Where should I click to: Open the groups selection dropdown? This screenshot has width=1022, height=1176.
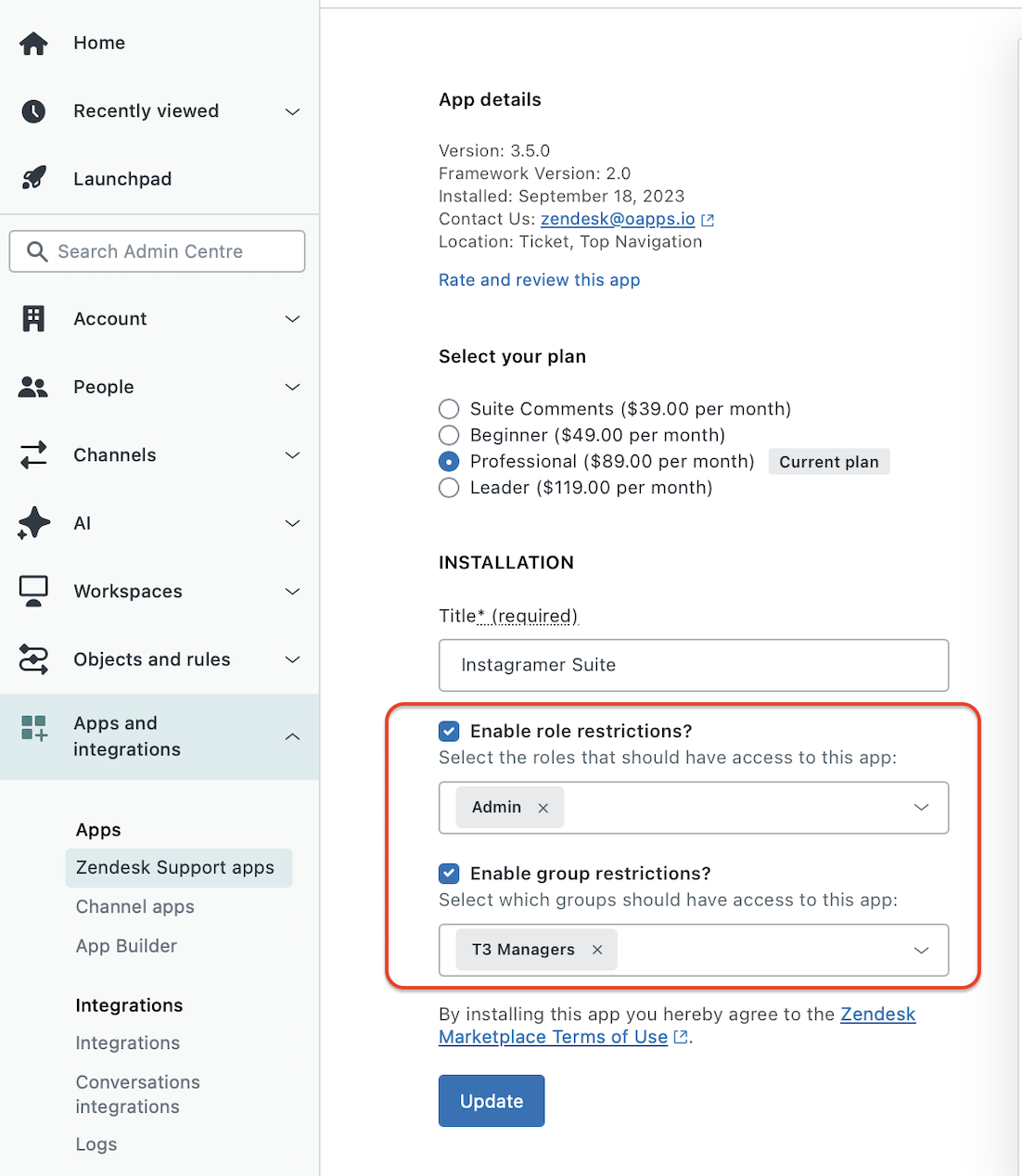pos(921,950)
